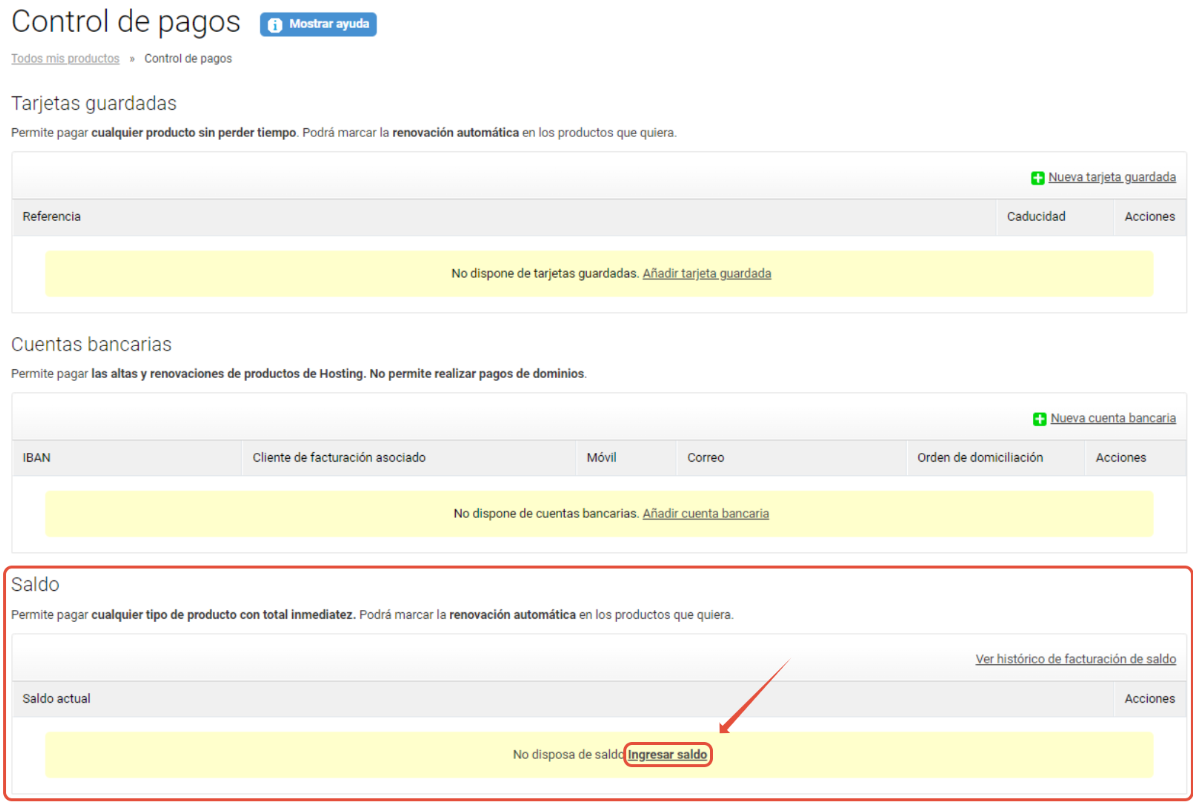
Task: Click Acciones header in saved cards table
Action: [x=1149, y=216]
